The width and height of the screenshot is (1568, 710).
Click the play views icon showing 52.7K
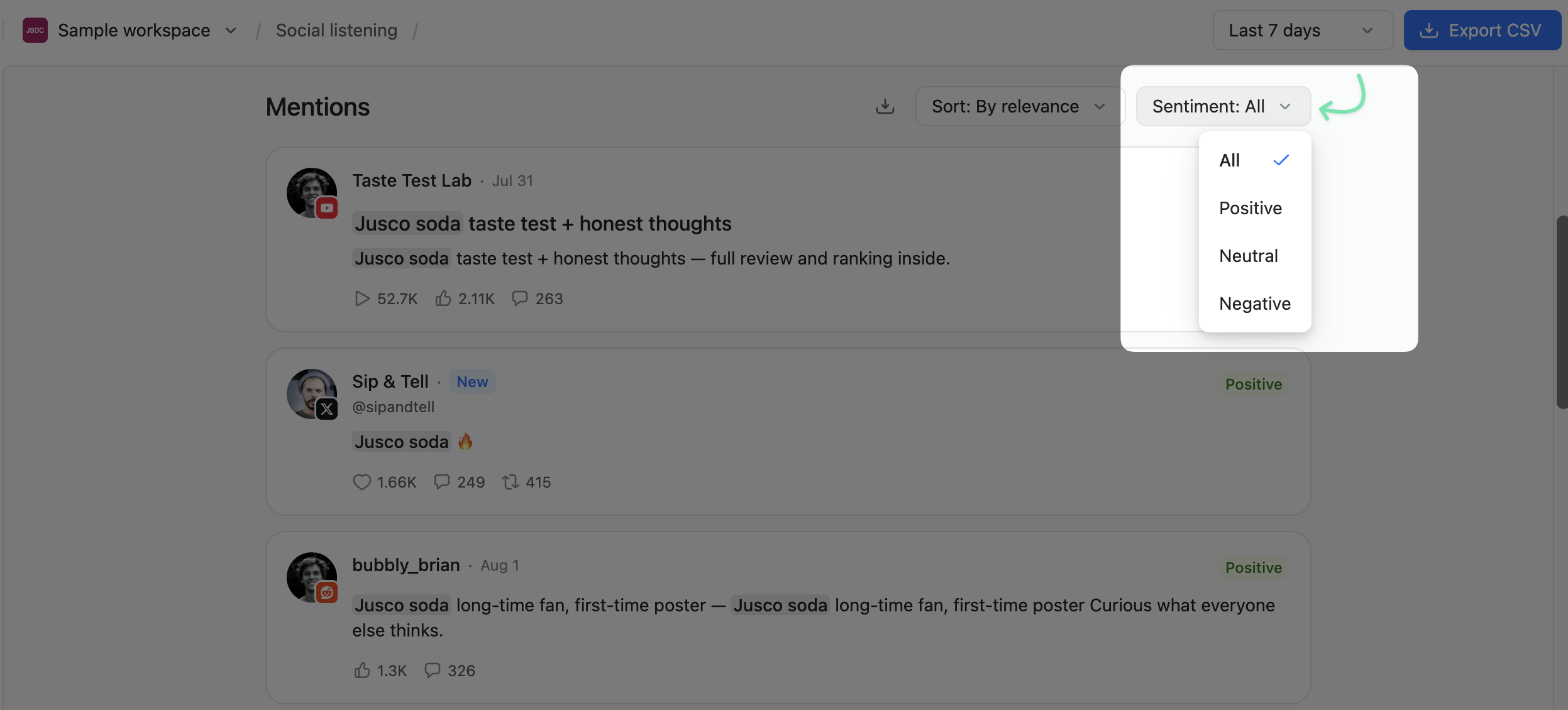(x=362, y=298)
